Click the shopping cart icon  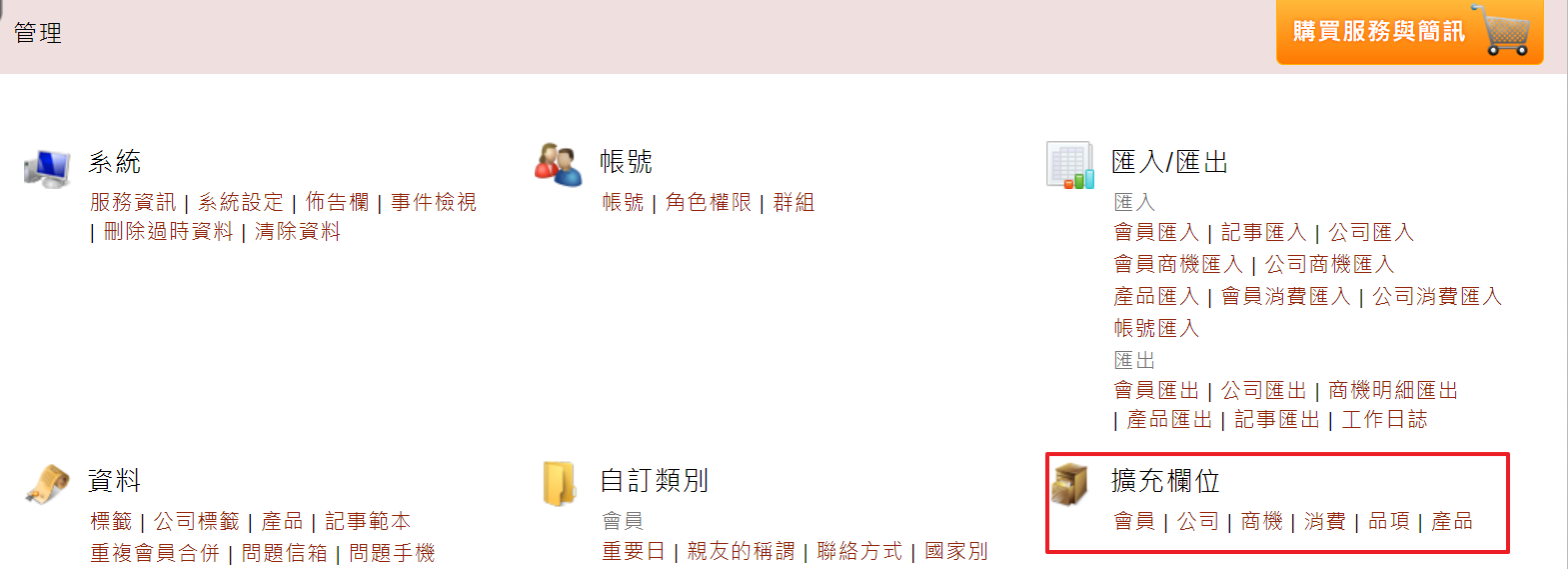(1506, 31)
